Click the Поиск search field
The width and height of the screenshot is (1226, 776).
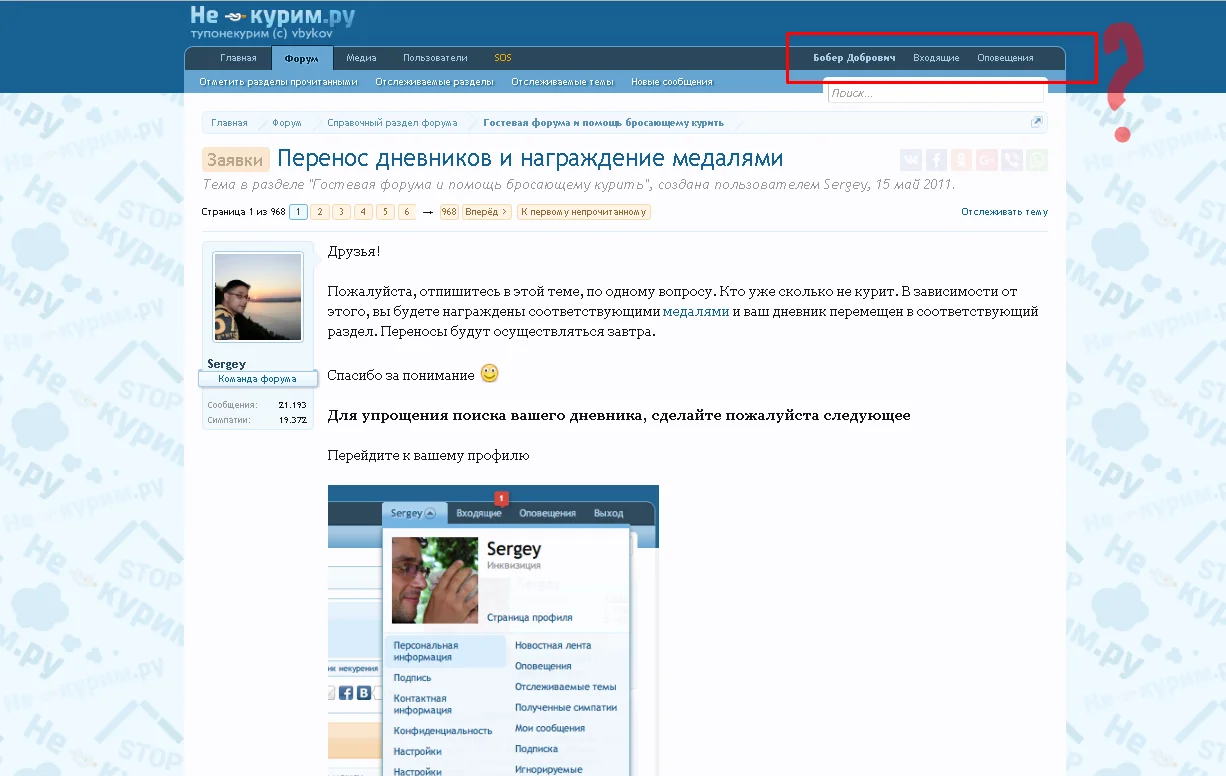[x=935, y=92]
